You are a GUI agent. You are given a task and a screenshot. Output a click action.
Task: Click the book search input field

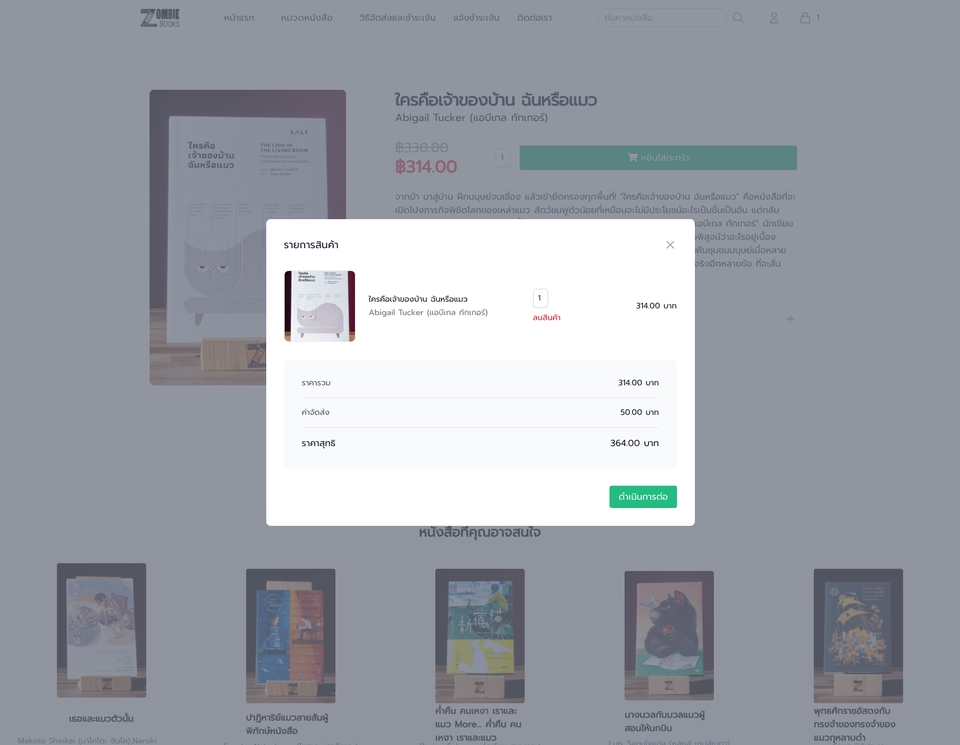coord(661,18)
